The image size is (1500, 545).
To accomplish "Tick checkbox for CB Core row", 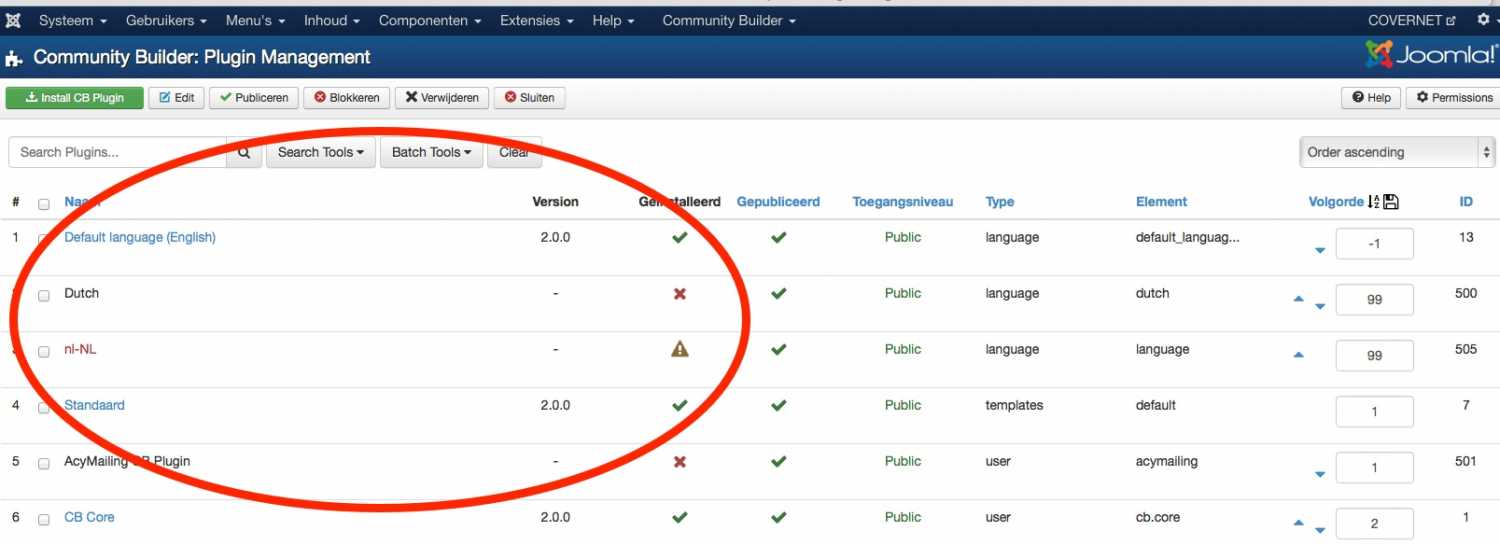I will pyautogui.click(x=43, y=520).
